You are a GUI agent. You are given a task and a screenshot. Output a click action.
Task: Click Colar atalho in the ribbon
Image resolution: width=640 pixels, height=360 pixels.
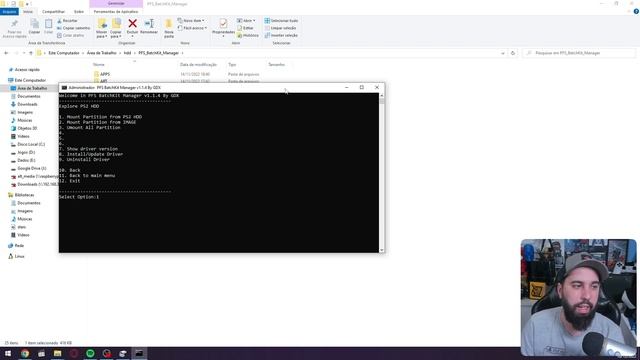point(71,35)
